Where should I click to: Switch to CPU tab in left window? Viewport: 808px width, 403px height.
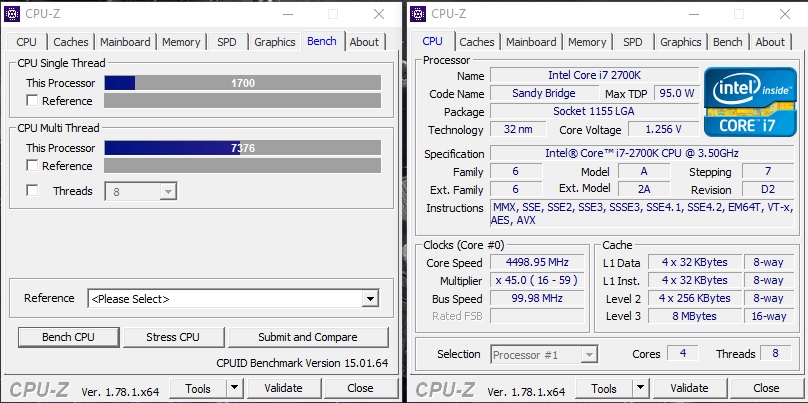(x=26, y=42)
